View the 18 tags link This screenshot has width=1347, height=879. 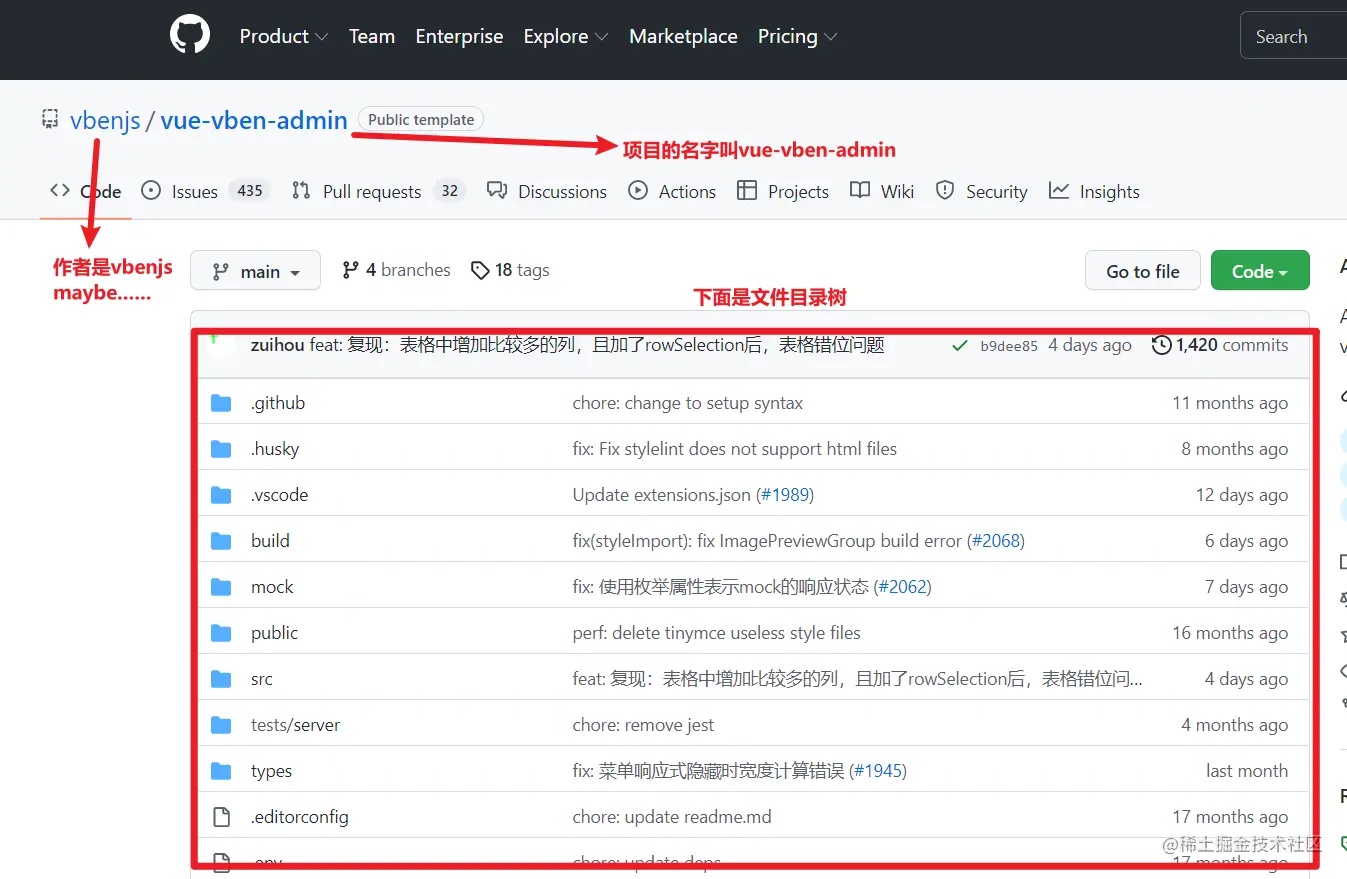point(510,270)
